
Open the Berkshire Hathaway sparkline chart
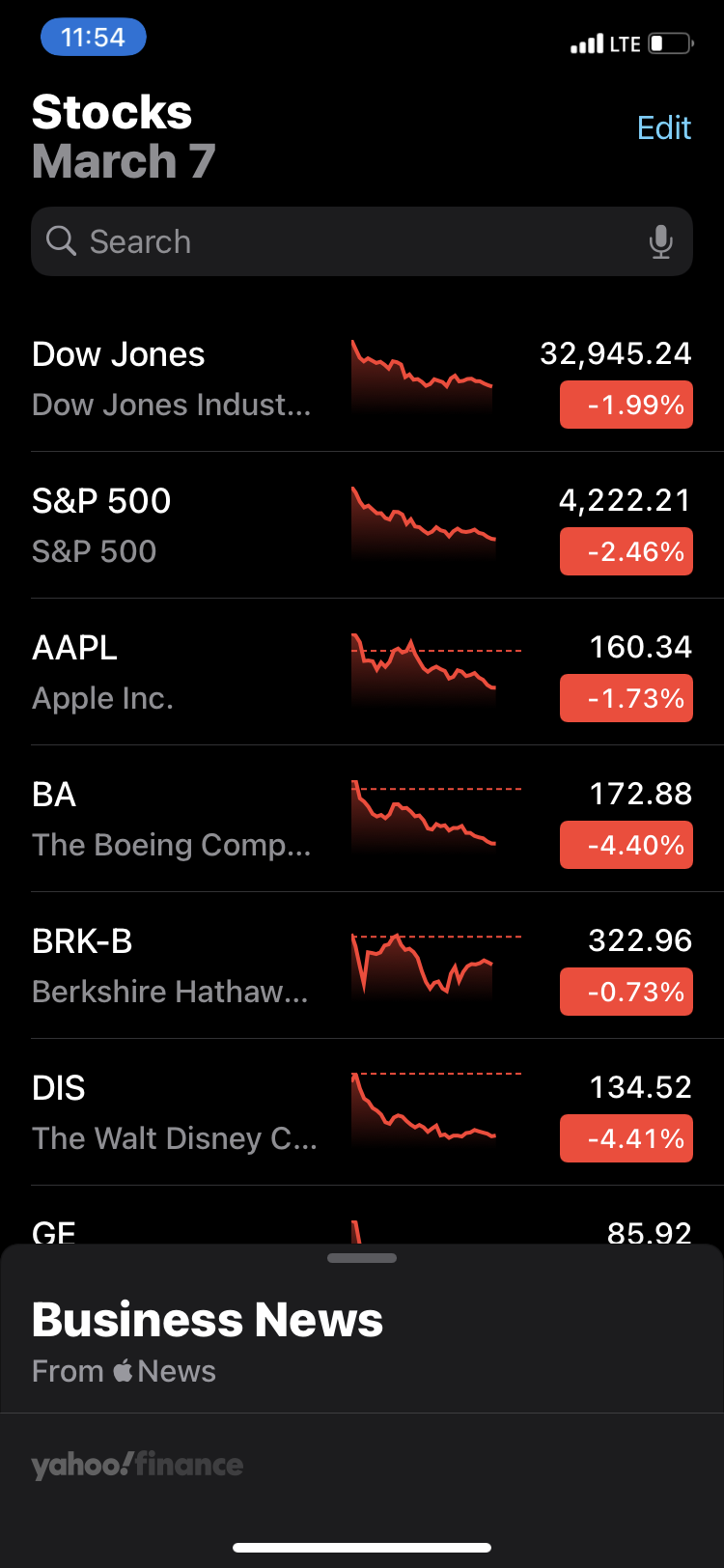coord(422,966)
